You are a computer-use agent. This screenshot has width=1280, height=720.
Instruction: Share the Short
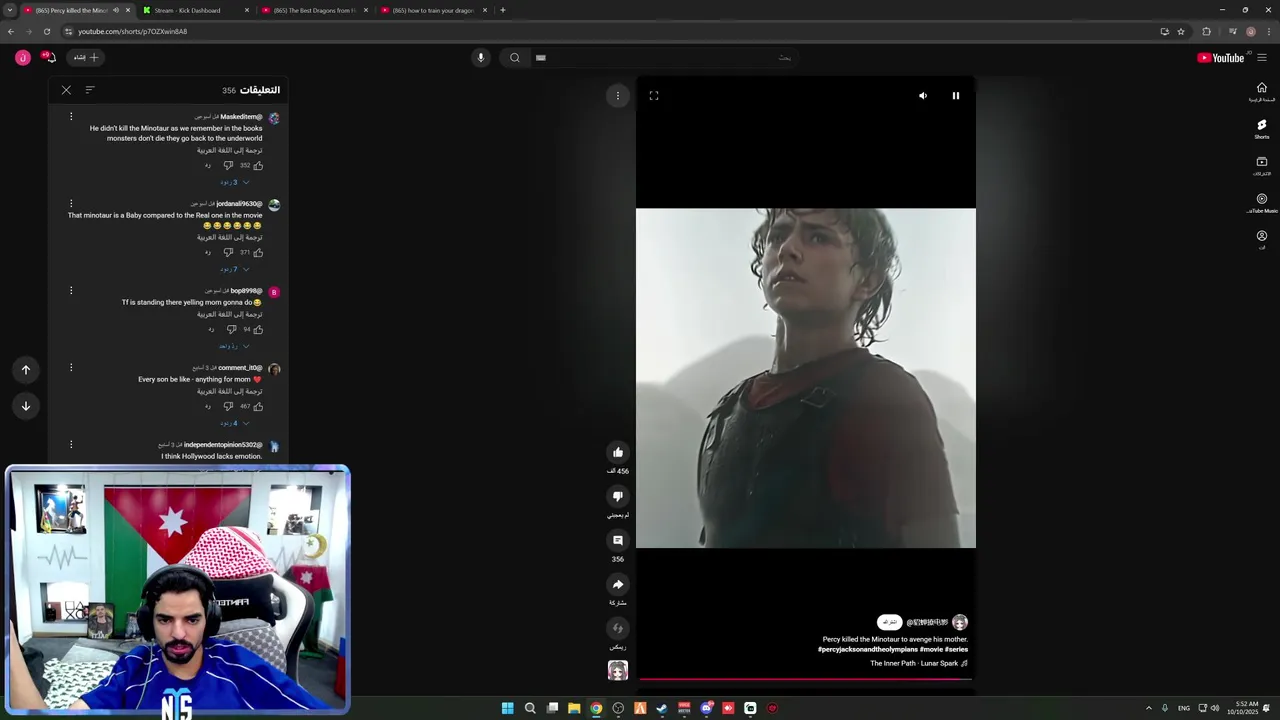click(x=618, y=585)
